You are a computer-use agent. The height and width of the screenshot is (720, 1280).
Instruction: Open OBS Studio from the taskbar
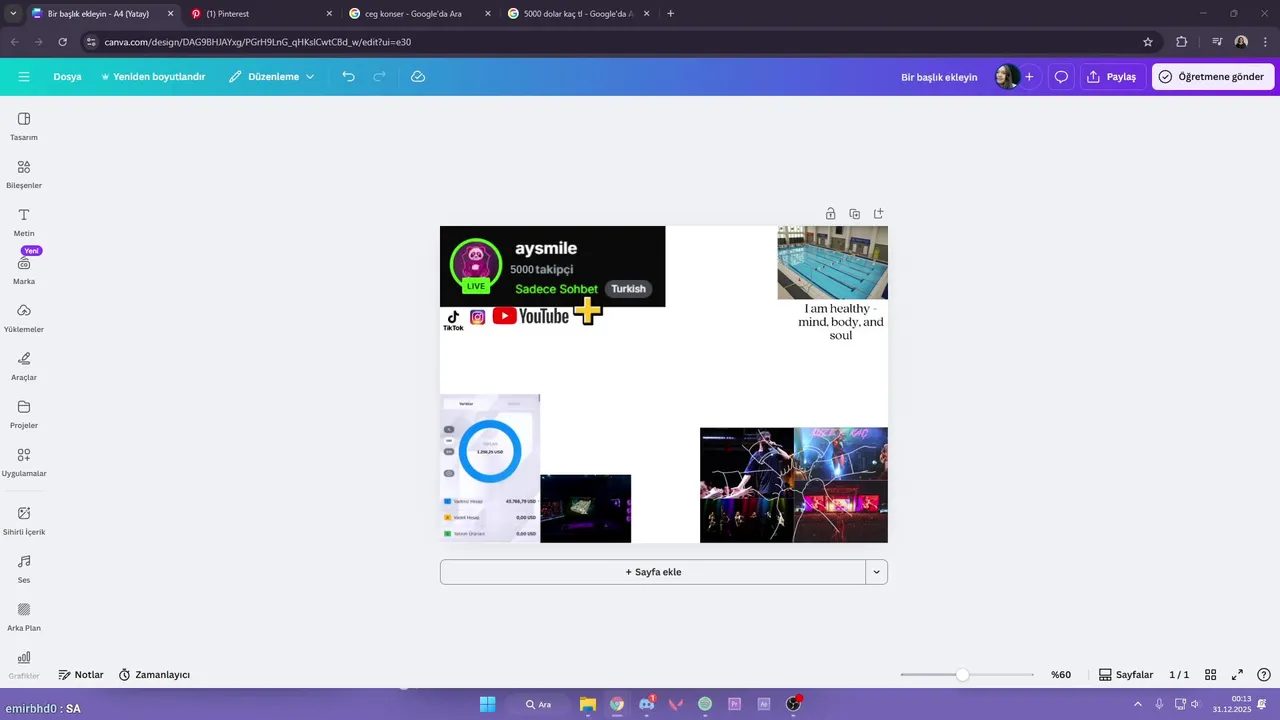pos(793,704)
